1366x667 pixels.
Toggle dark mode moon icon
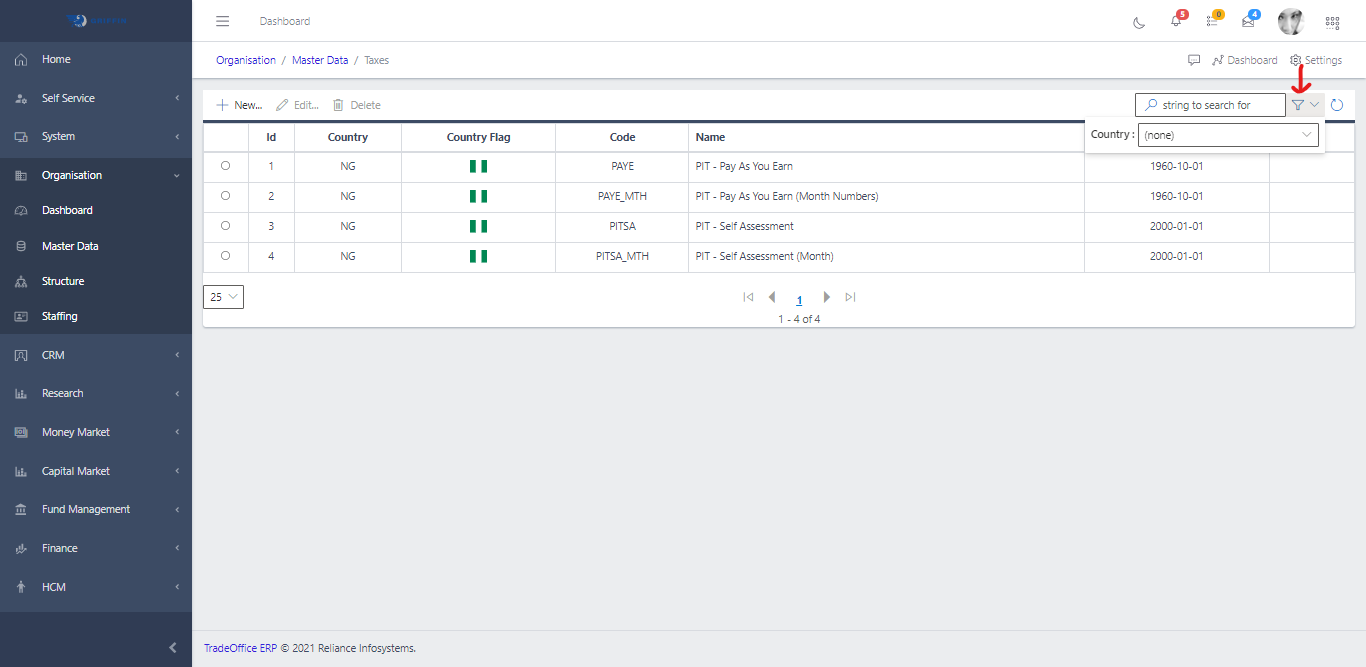pos(1139,22)
